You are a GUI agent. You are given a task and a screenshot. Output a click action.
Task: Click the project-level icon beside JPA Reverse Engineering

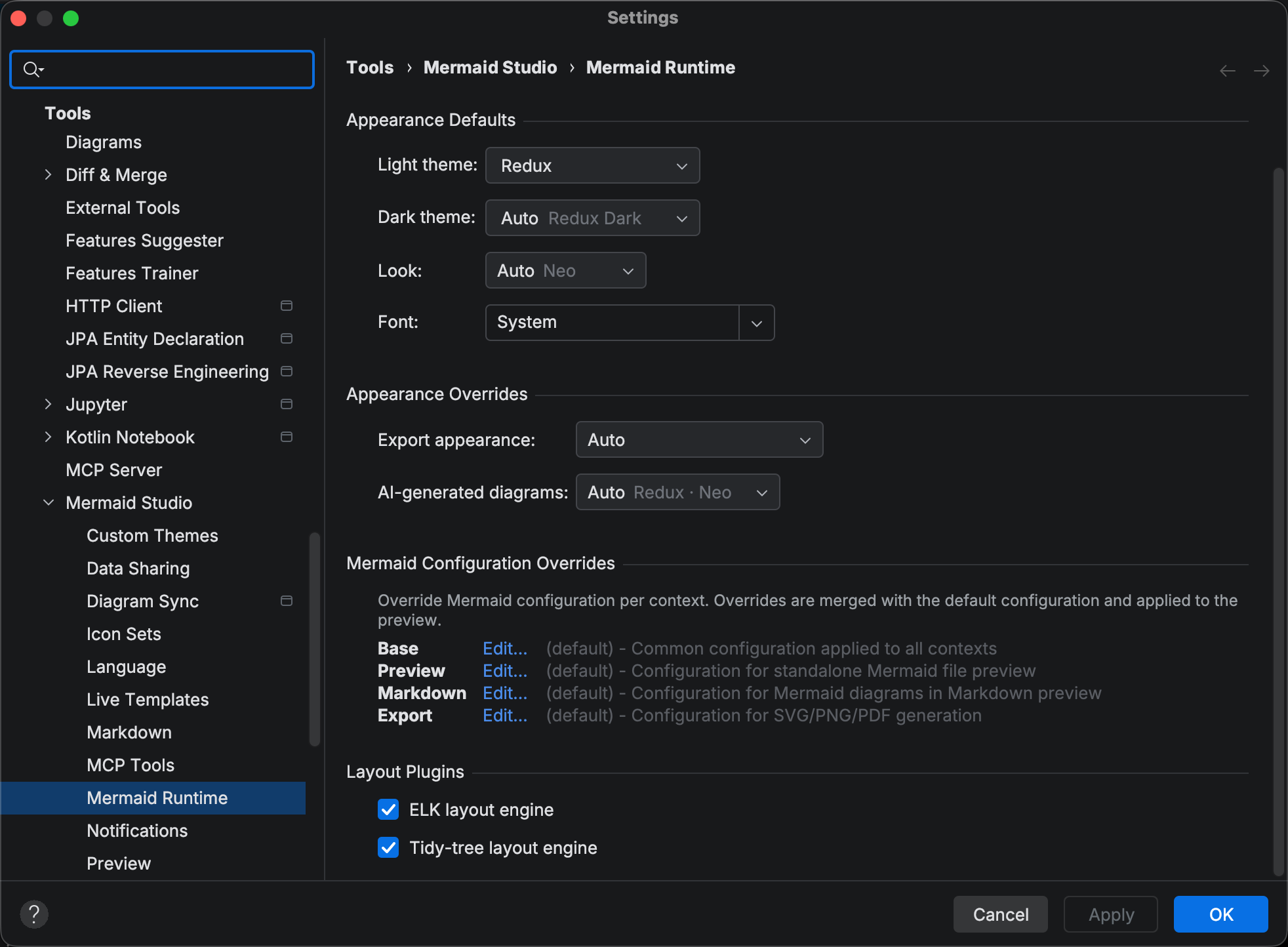click(x=287, y=371)
